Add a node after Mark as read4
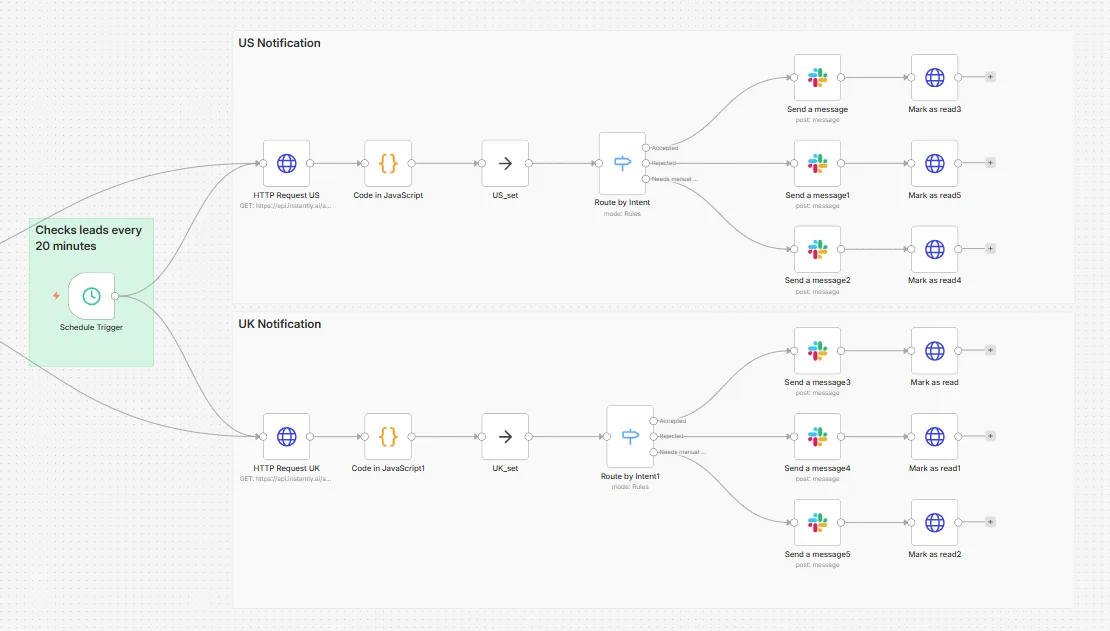Viewport: 1110px width, 631px height. tap(990, 247)
